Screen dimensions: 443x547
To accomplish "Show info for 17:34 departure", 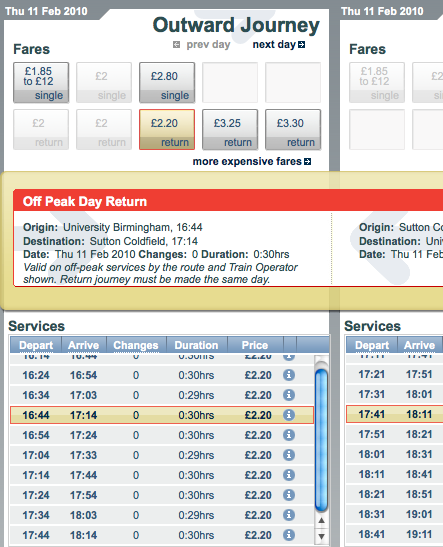I will click(x=289, y=515).
